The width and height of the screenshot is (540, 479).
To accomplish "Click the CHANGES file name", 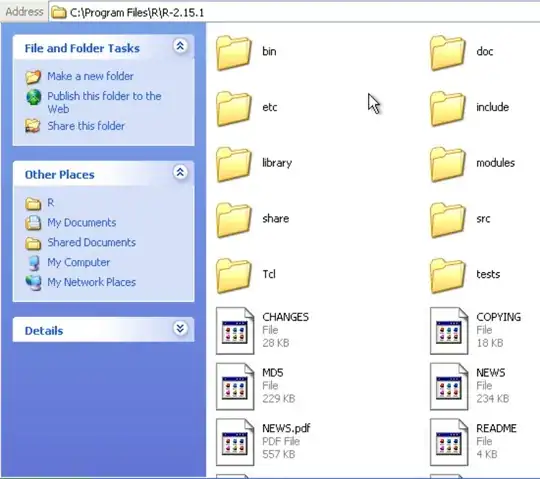I will 285,317.
